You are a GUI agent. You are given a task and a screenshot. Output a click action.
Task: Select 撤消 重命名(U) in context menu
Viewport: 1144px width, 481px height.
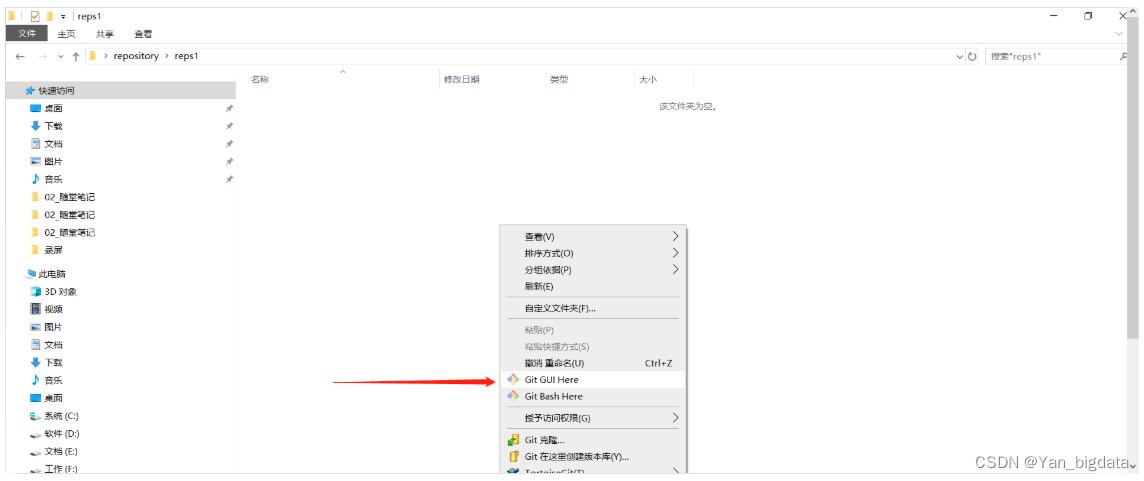pyautogui.click(x=593, y=363)
